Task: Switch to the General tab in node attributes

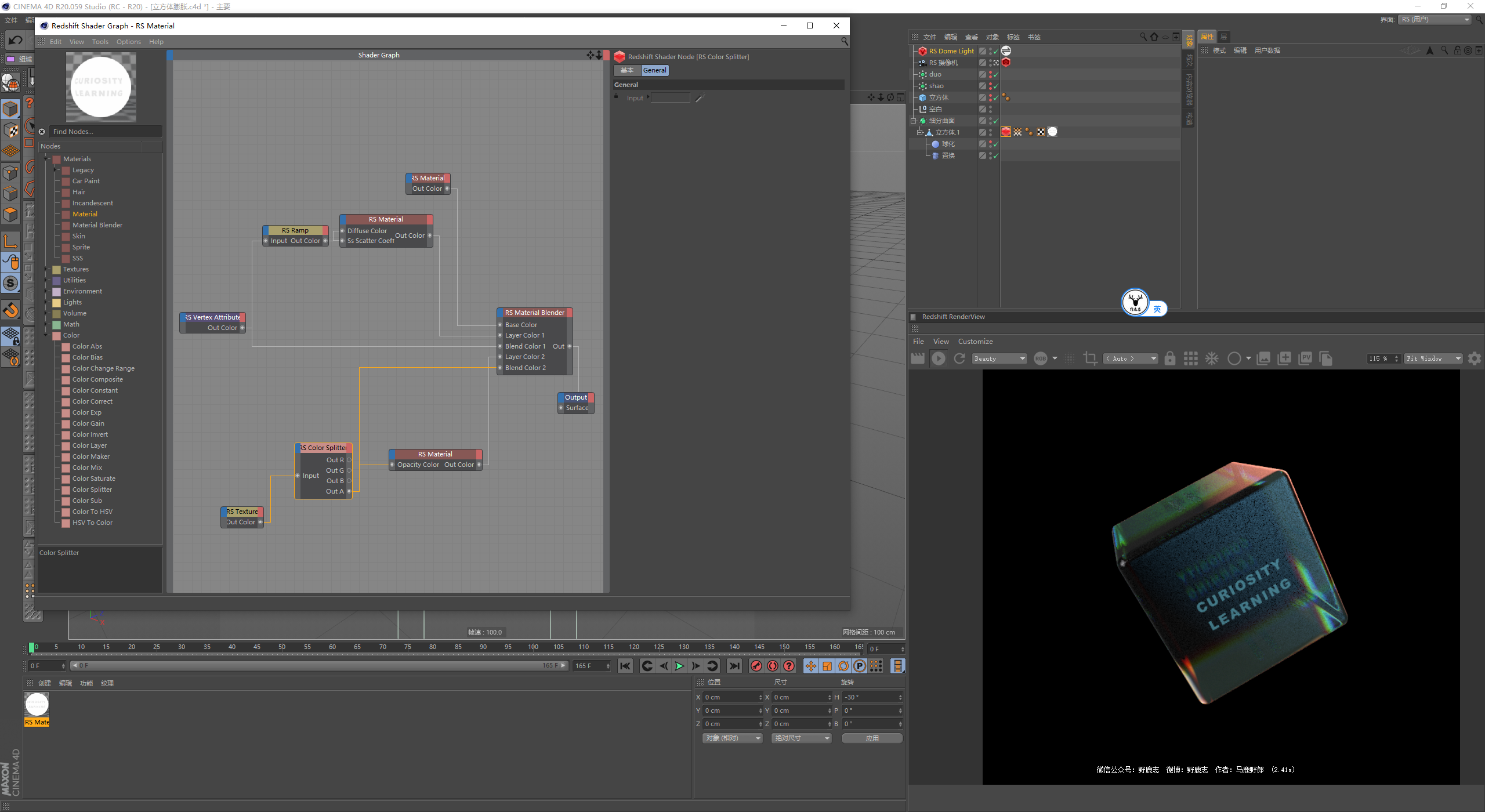Action: pos(654,70)
